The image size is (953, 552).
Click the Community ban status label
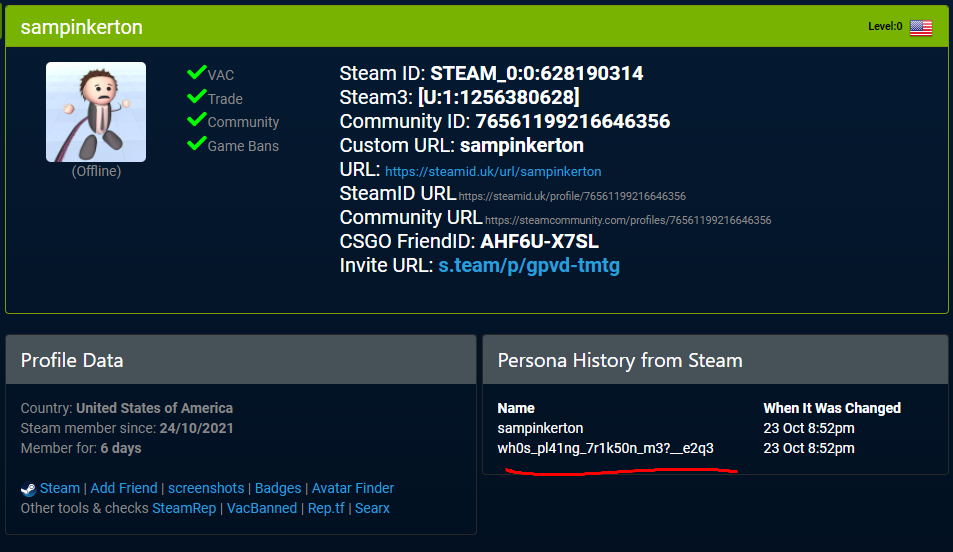243,122
